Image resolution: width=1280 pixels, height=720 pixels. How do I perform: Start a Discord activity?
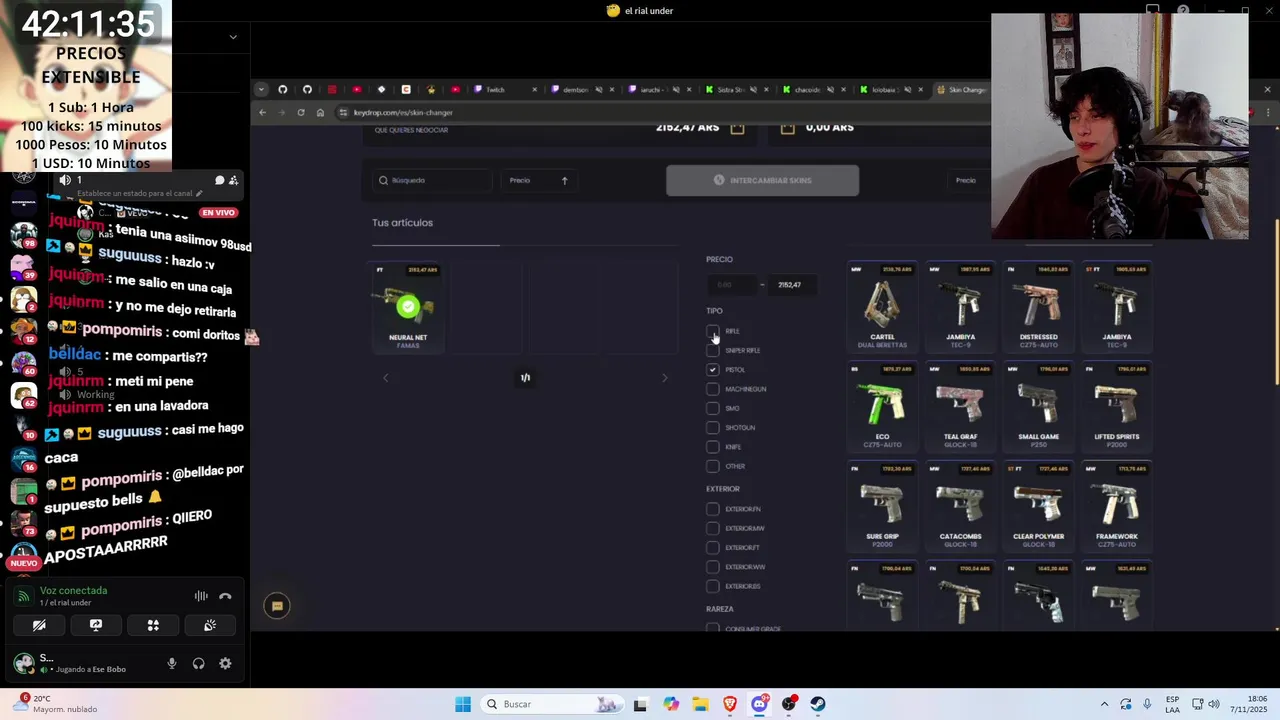pos(153,625)
